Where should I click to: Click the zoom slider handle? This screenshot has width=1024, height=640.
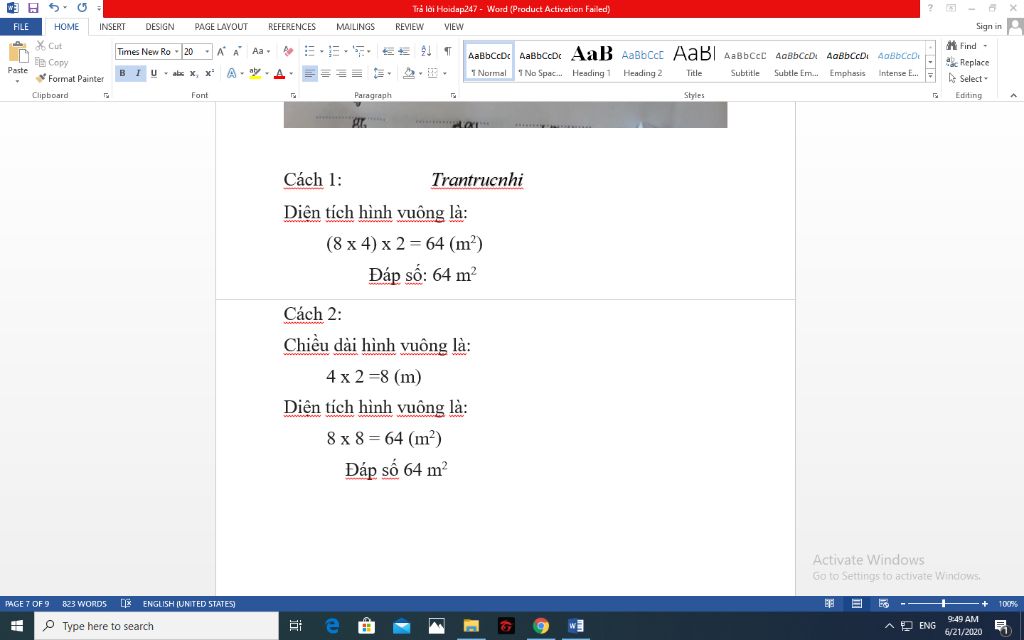tap(943, 603)
